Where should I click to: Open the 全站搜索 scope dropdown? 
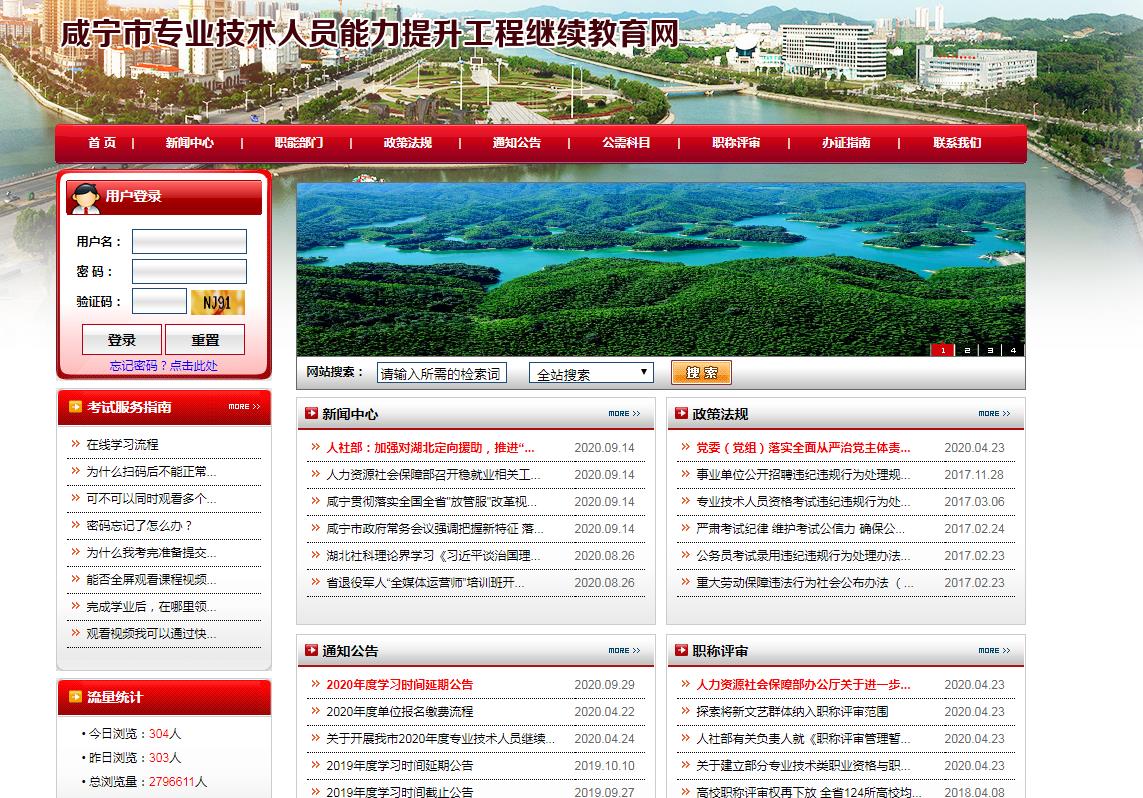point(591,373)
